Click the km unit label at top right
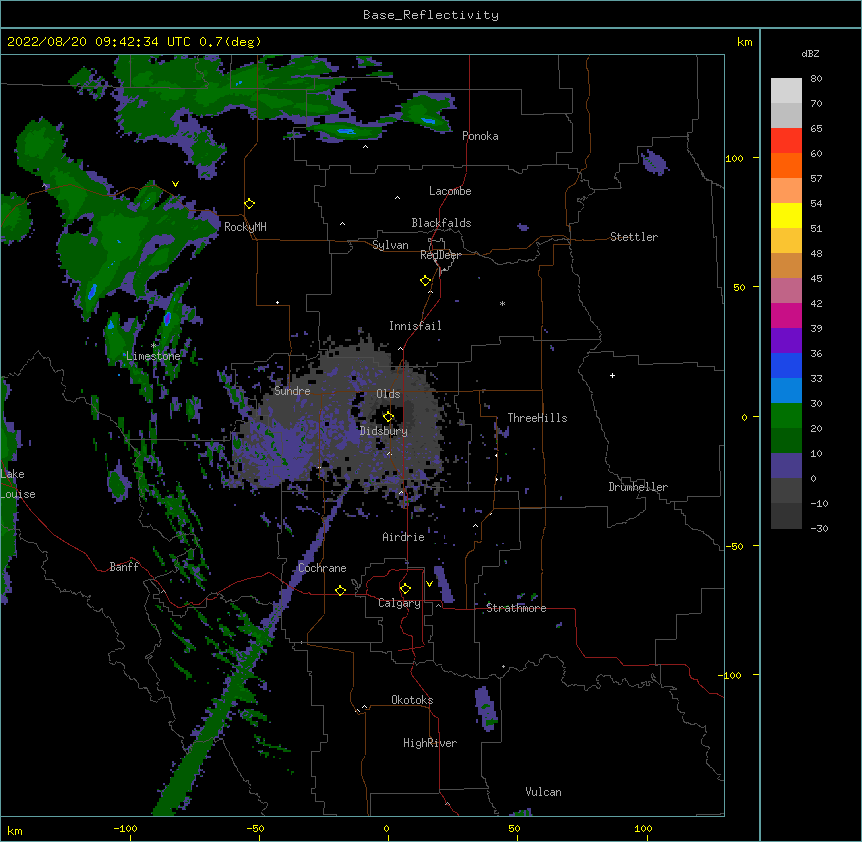 (x=744, y=42)
